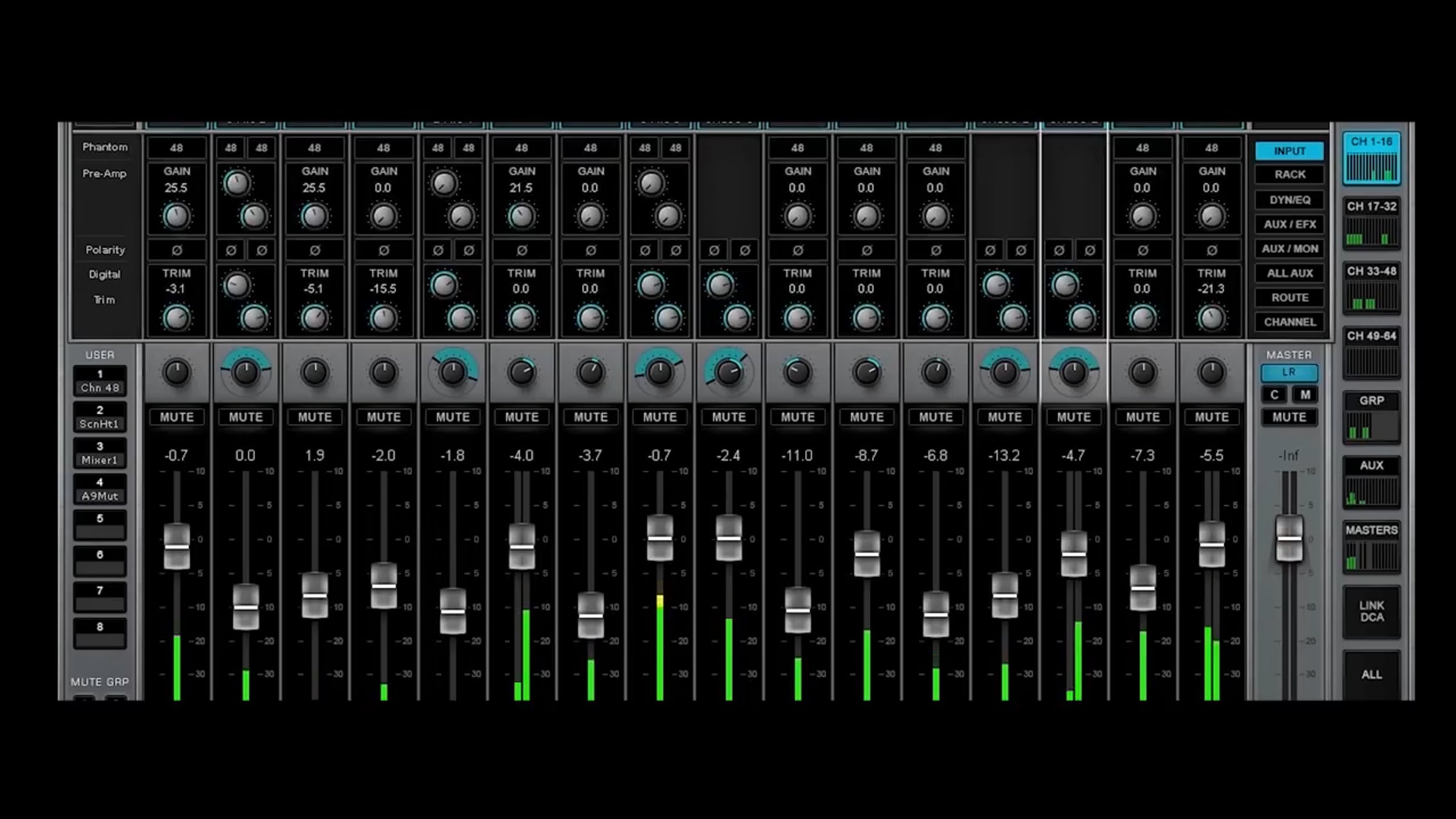Click first channel's pan knob

pos(177,372)
